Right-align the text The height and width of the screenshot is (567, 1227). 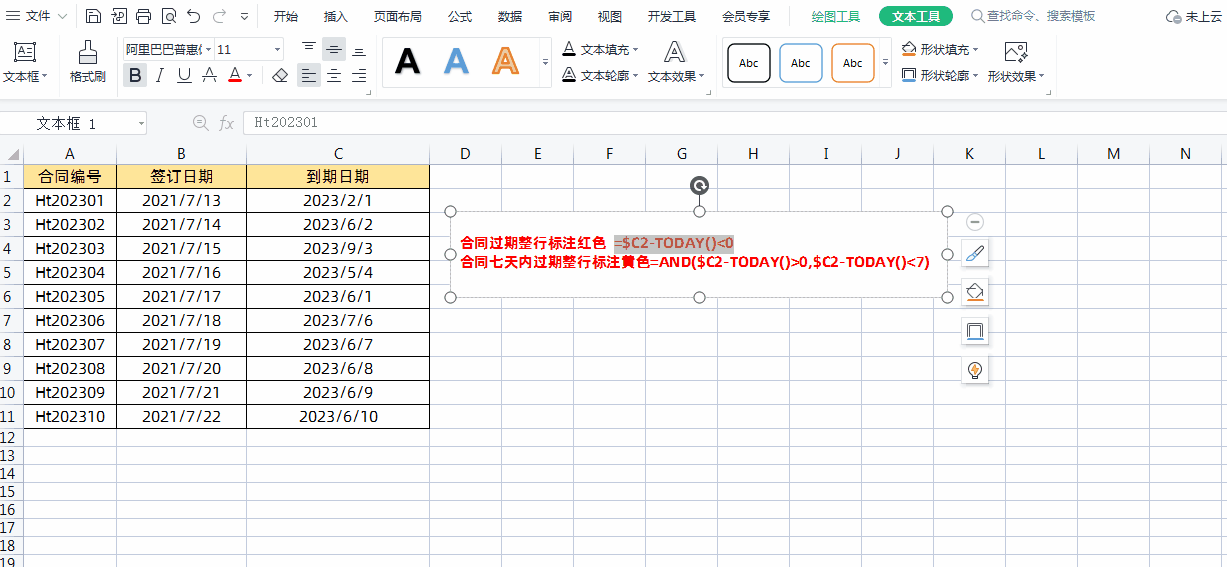(359, 75)
